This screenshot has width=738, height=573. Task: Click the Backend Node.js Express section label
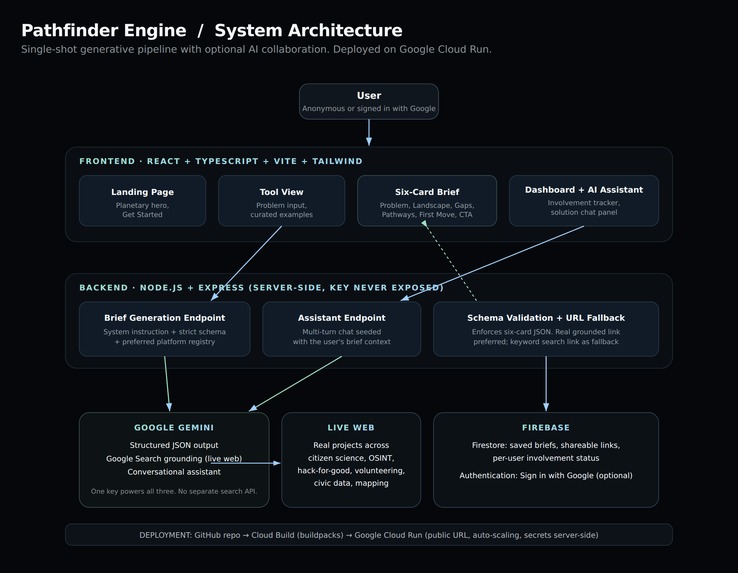pos(261,288)
